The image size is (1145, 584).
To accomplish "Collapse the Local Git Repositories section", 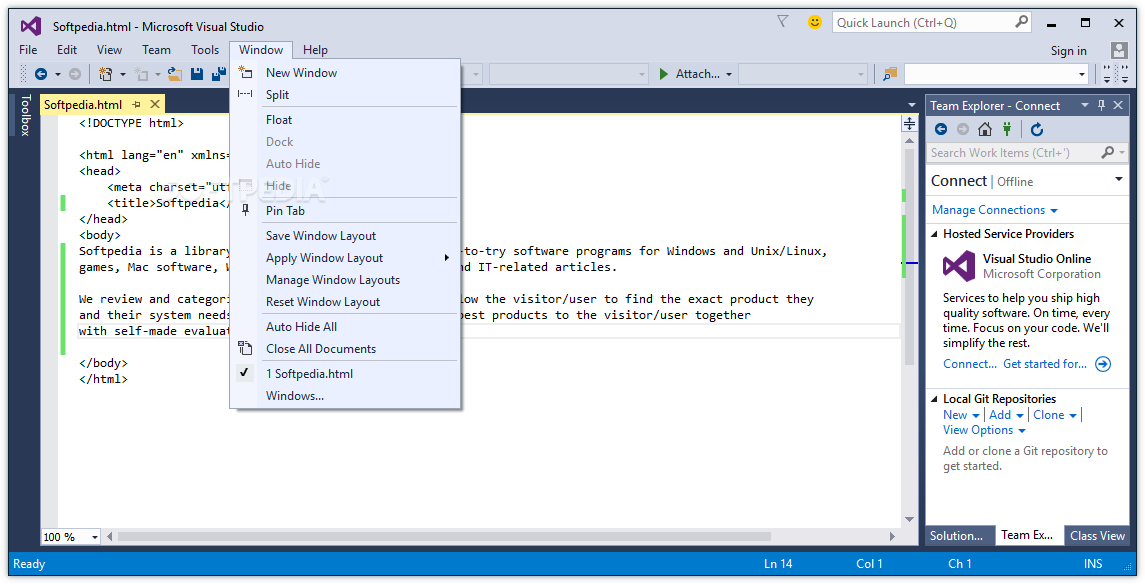I will click(x=935, y=399).
